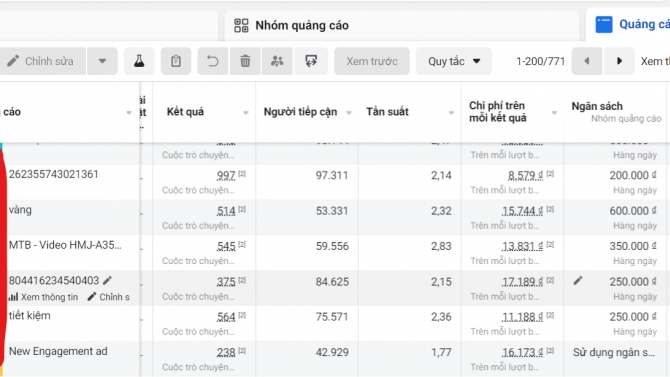The width and height of the screenshot is (670, 377).
Task: Click result value 564
Action: [x=226, y=317]
